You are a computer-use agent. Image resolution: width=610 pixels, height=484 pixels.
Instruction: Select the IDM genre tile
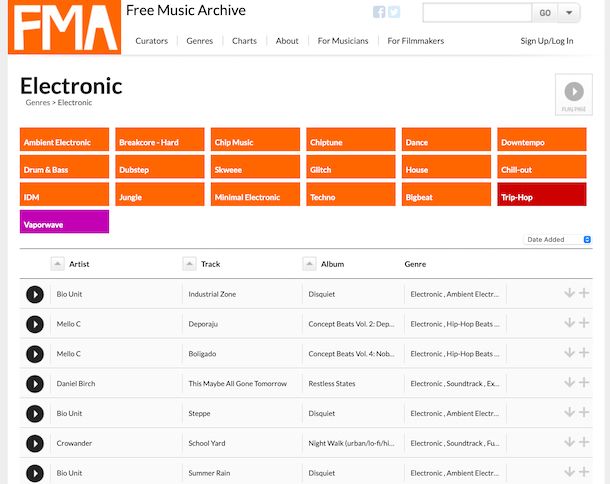pos(64,194)
